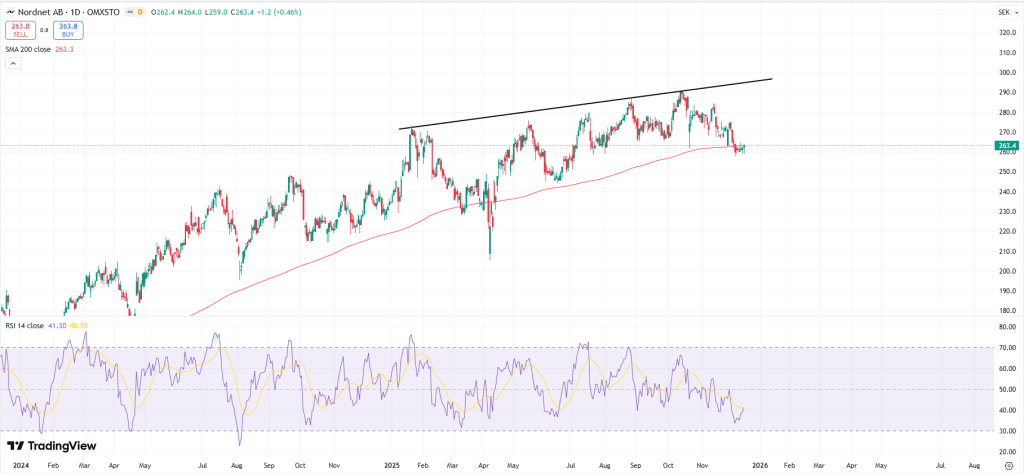Click the 2026 label on time axis
1024x474 pixels.
[759, 465]
